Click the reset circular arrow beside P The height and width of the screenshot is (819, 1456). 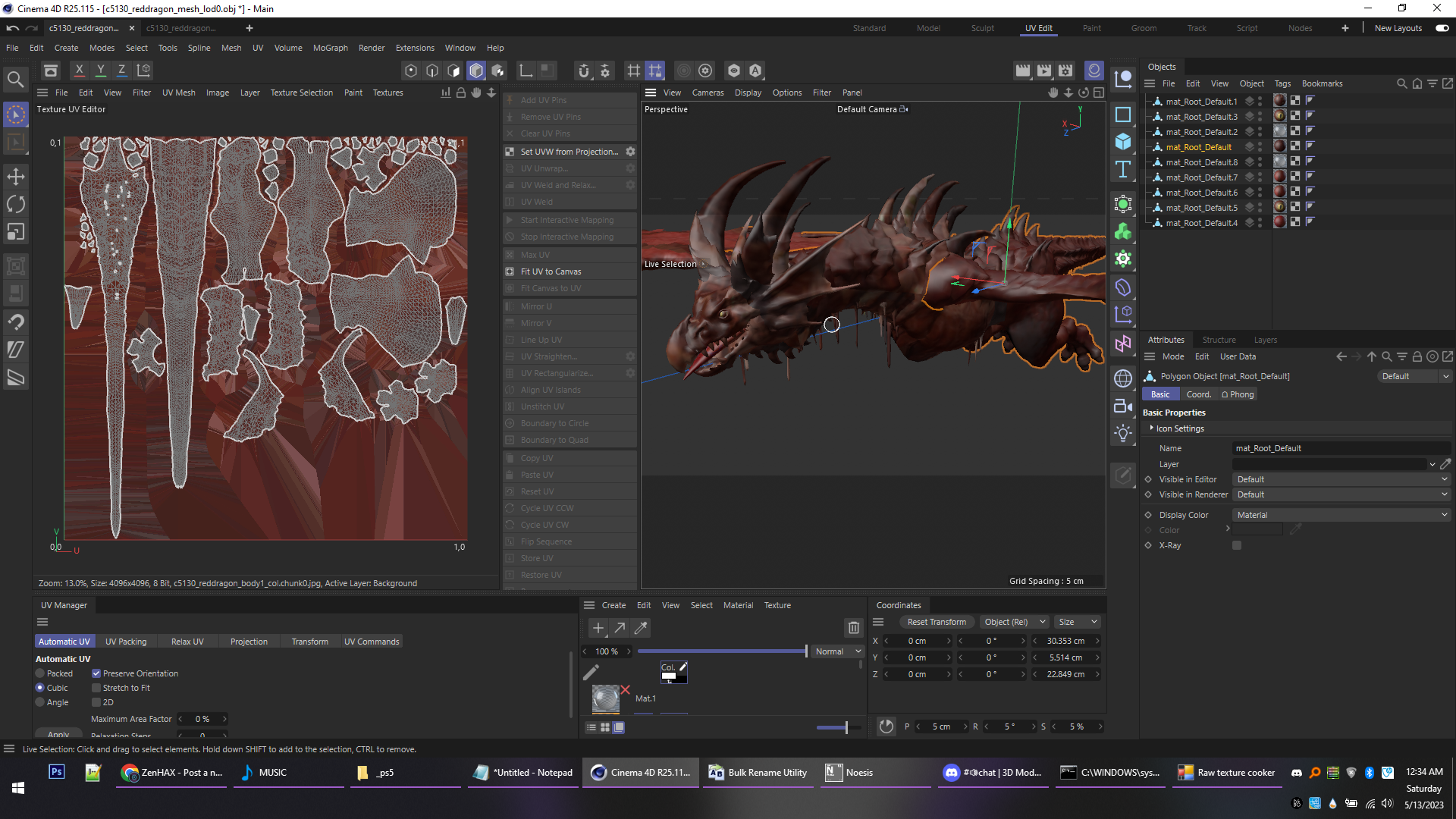pyautogui.click(x=886, y=726)
